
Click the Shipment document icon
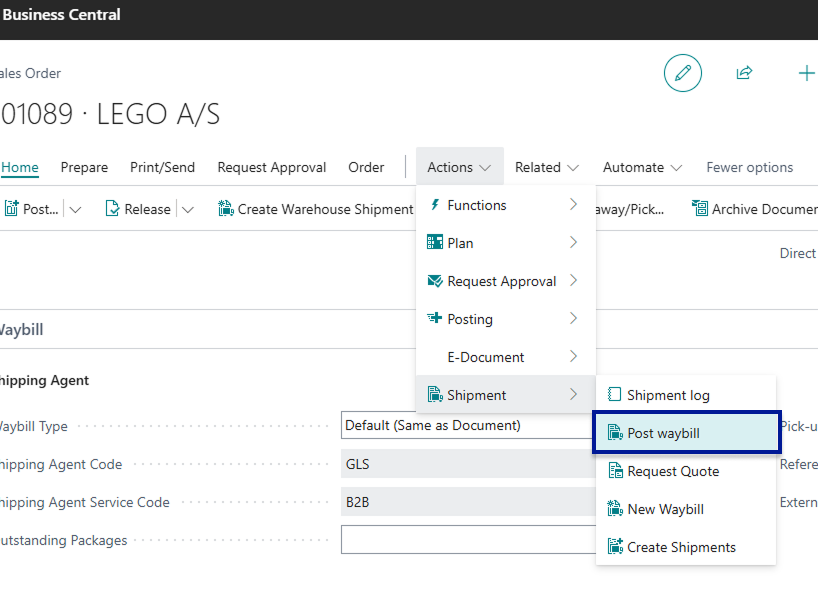pos(435,394)
